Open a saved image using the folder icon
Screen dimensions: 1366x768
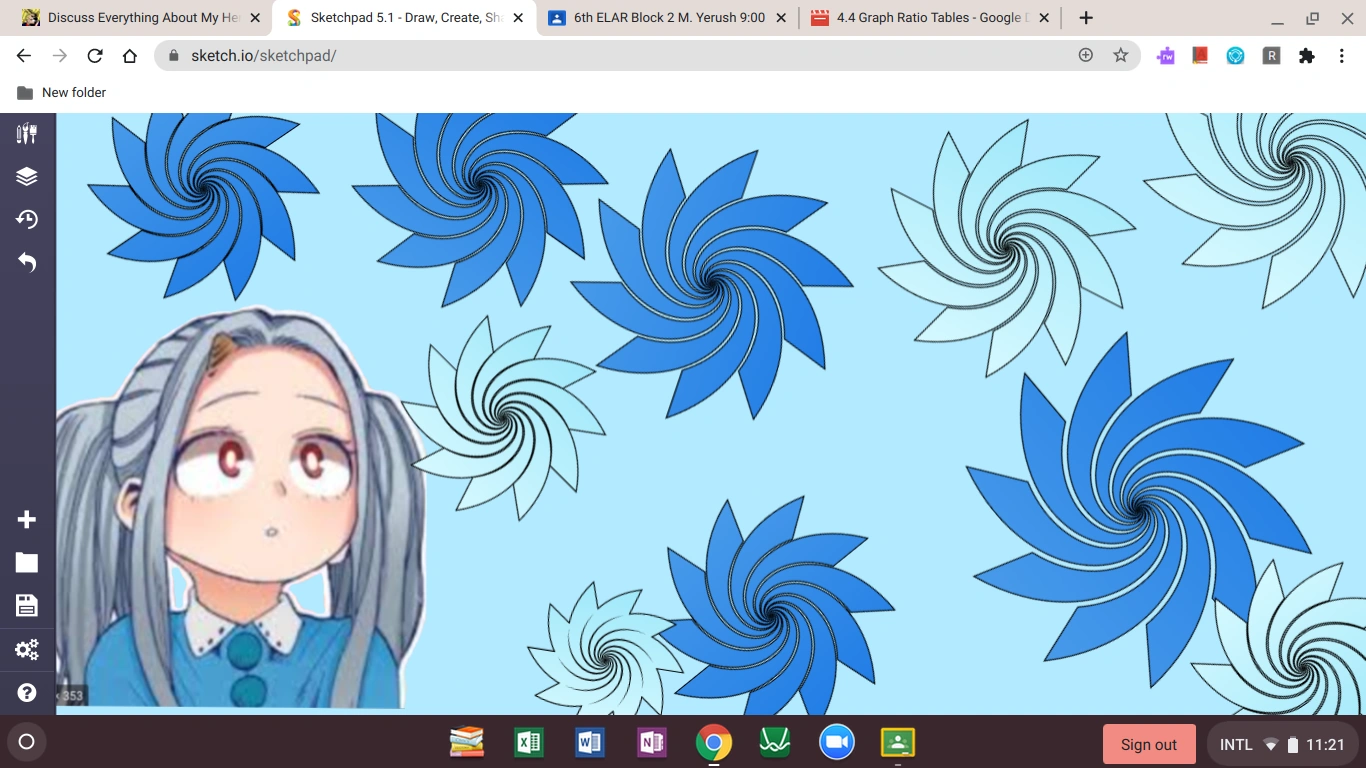pyautogui.click(x=26, y=562)
